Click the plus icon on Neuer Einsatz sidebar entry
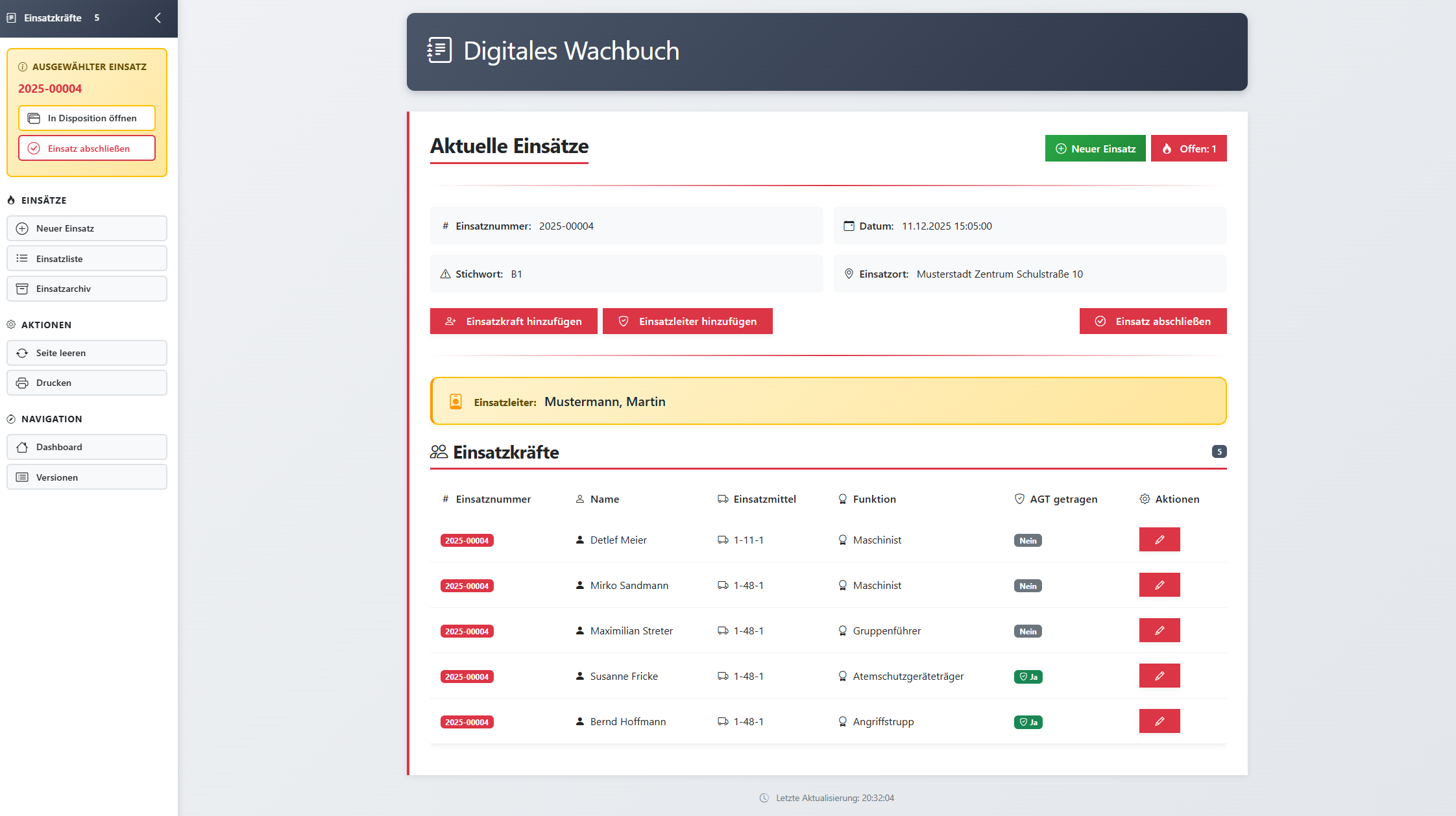The width and height of the screenshot is (1456, 816). pyautogui.click(x=23, y=228)
